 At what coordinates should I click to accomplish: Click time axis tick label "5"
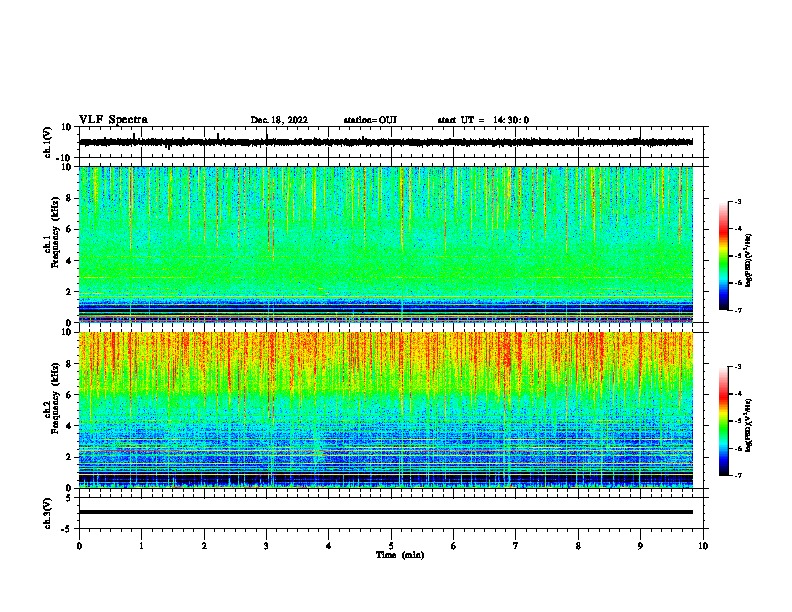[x=391, y=546]
